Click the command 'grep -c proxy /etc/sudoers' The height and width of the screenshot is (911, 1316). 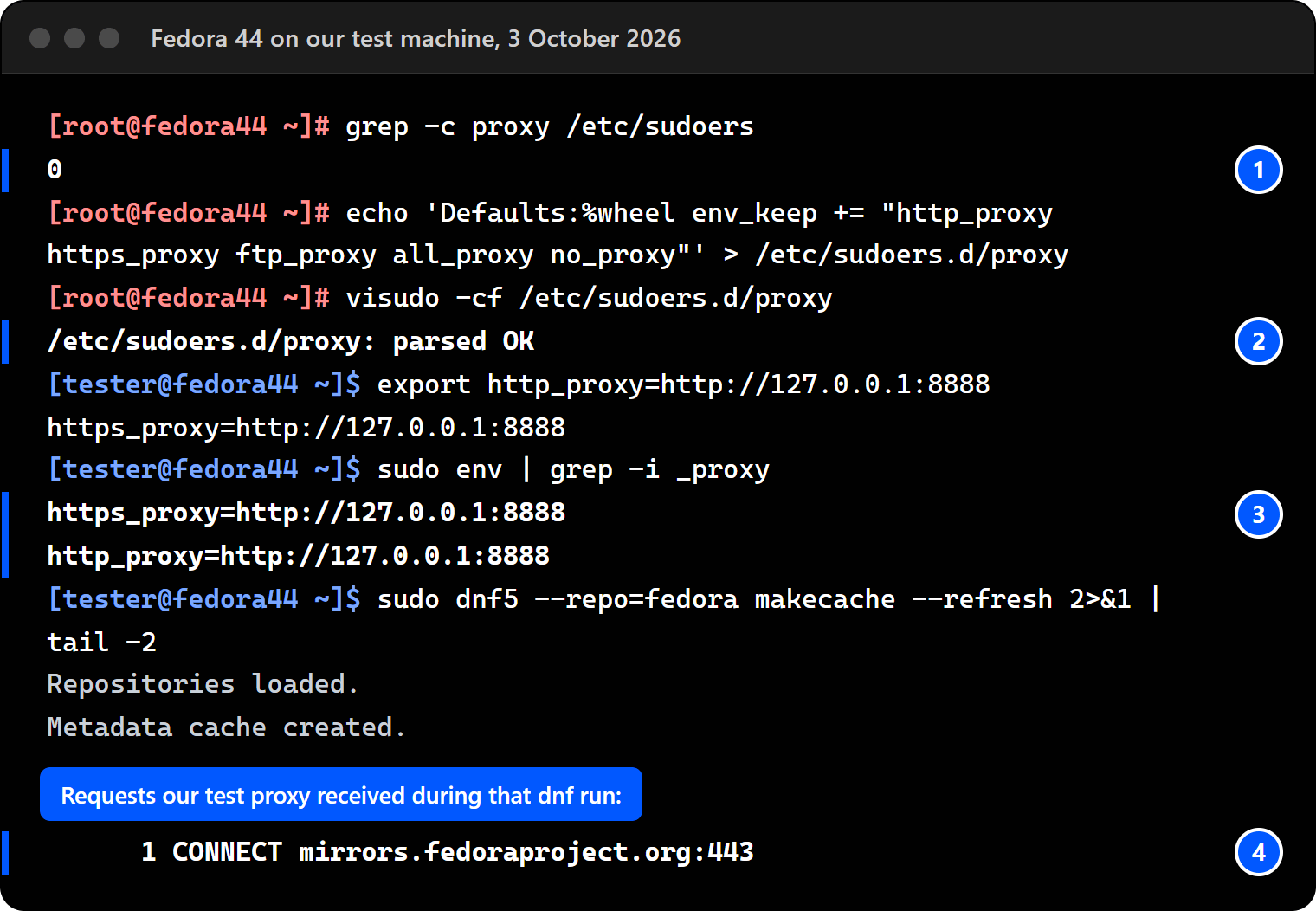click(550, 126)
